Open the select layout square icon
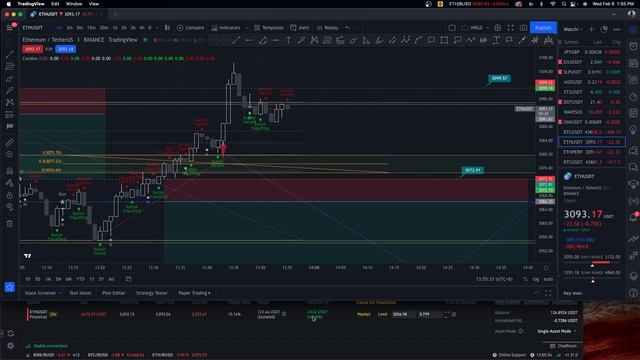Screen dimensions: 640x360 [x=452, y=28]
